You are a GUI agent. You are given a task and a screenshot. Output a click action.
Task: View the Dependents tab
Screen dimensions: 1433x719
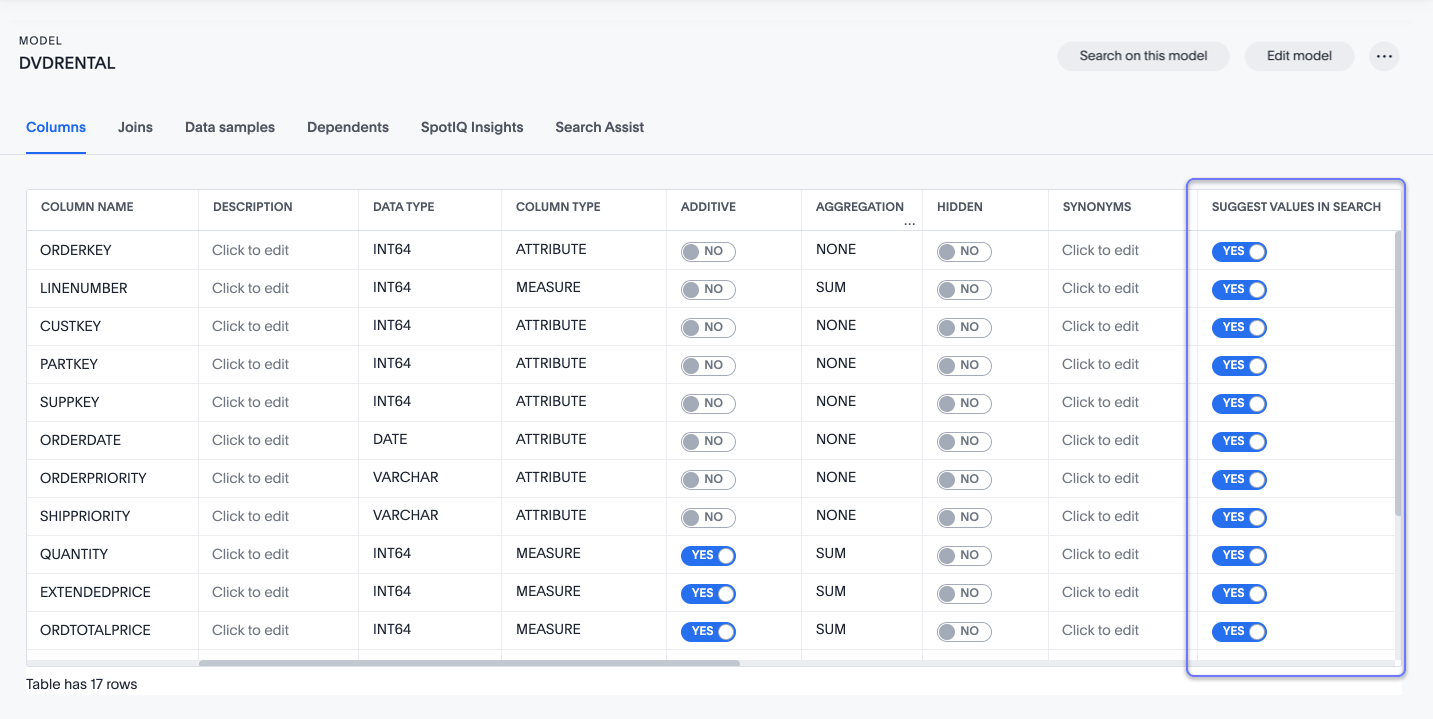[x=348, y=127]
